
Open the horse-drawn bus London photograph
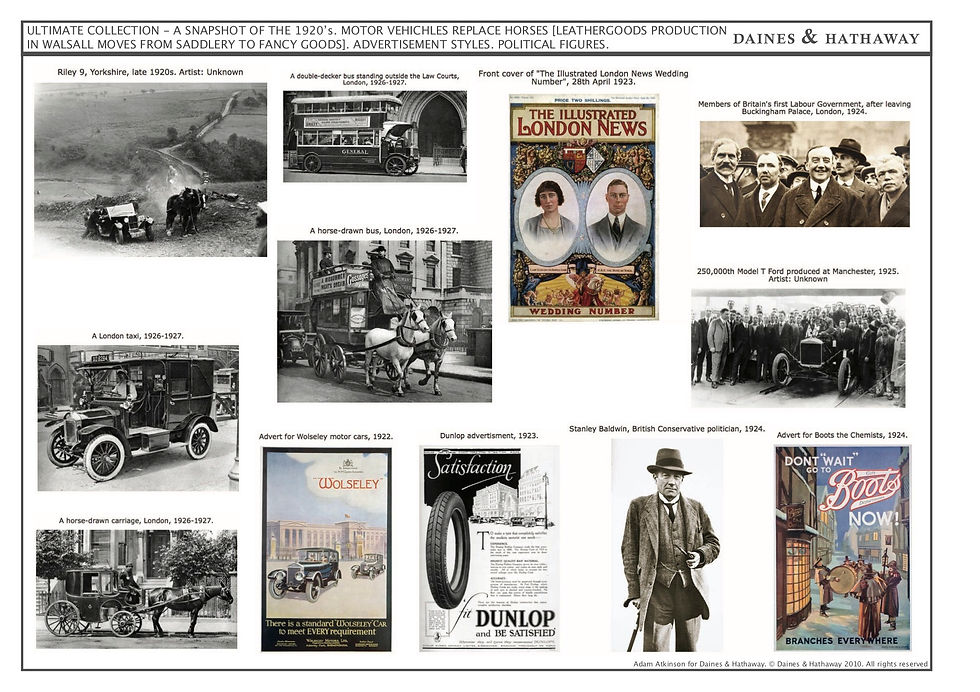tap(384, 321)
